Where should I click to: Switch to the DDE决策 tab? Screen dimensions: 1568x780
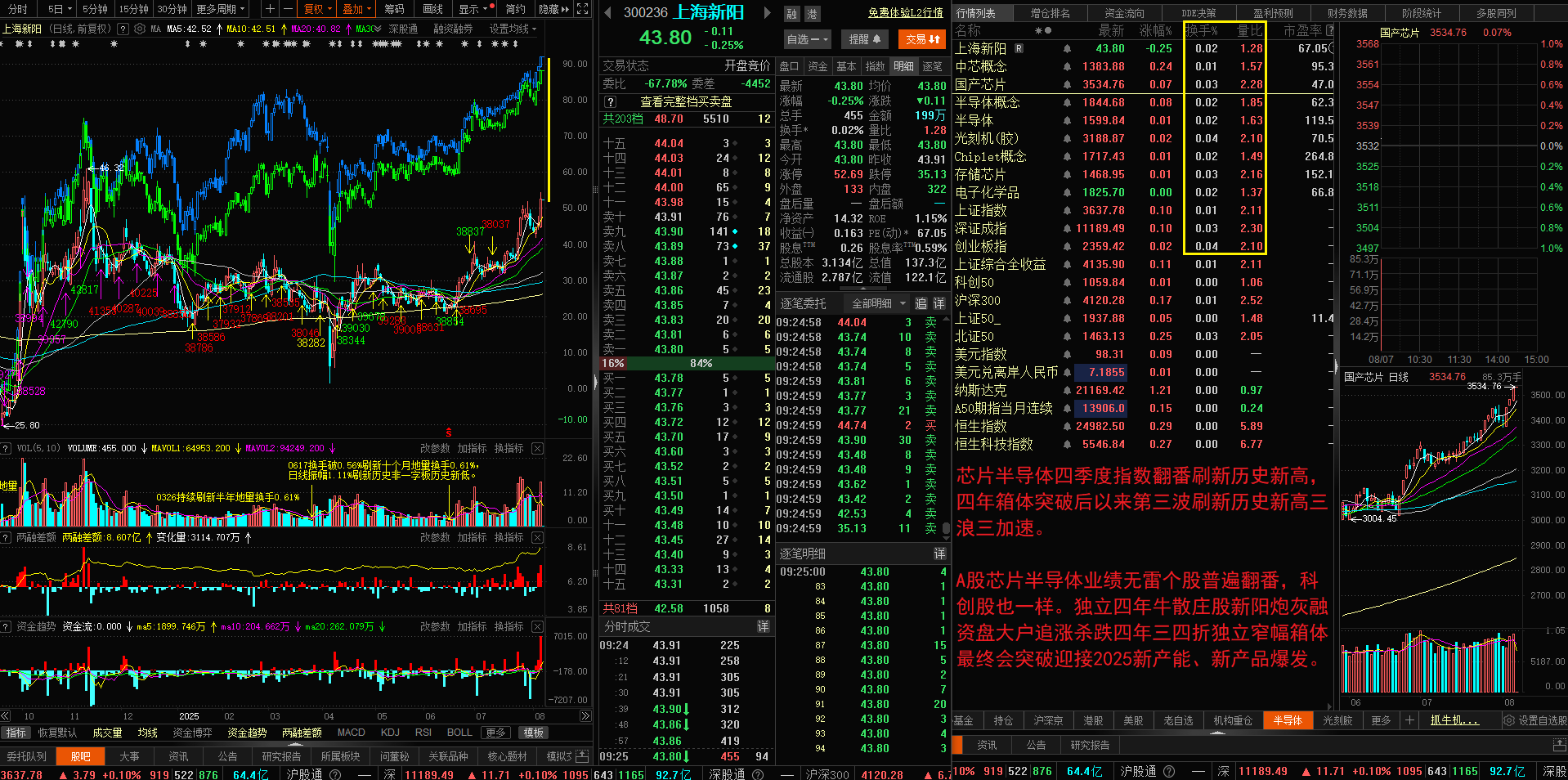click(x=1199, y=13)
